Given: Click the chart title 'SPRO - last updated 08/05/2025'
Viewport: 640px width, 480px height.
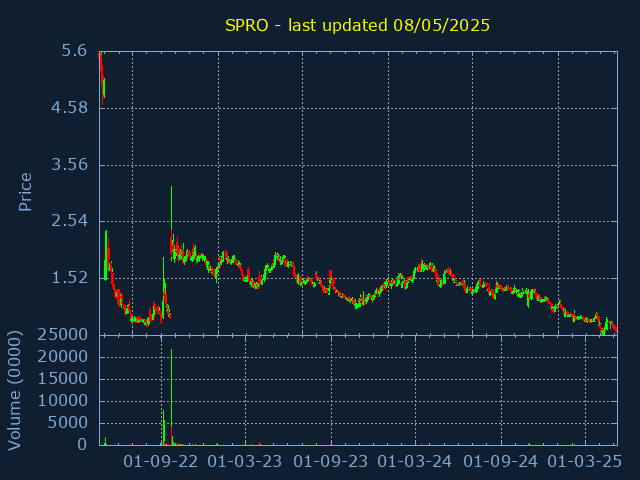Looking at the screenshot, I should click(x=357, y=25).
